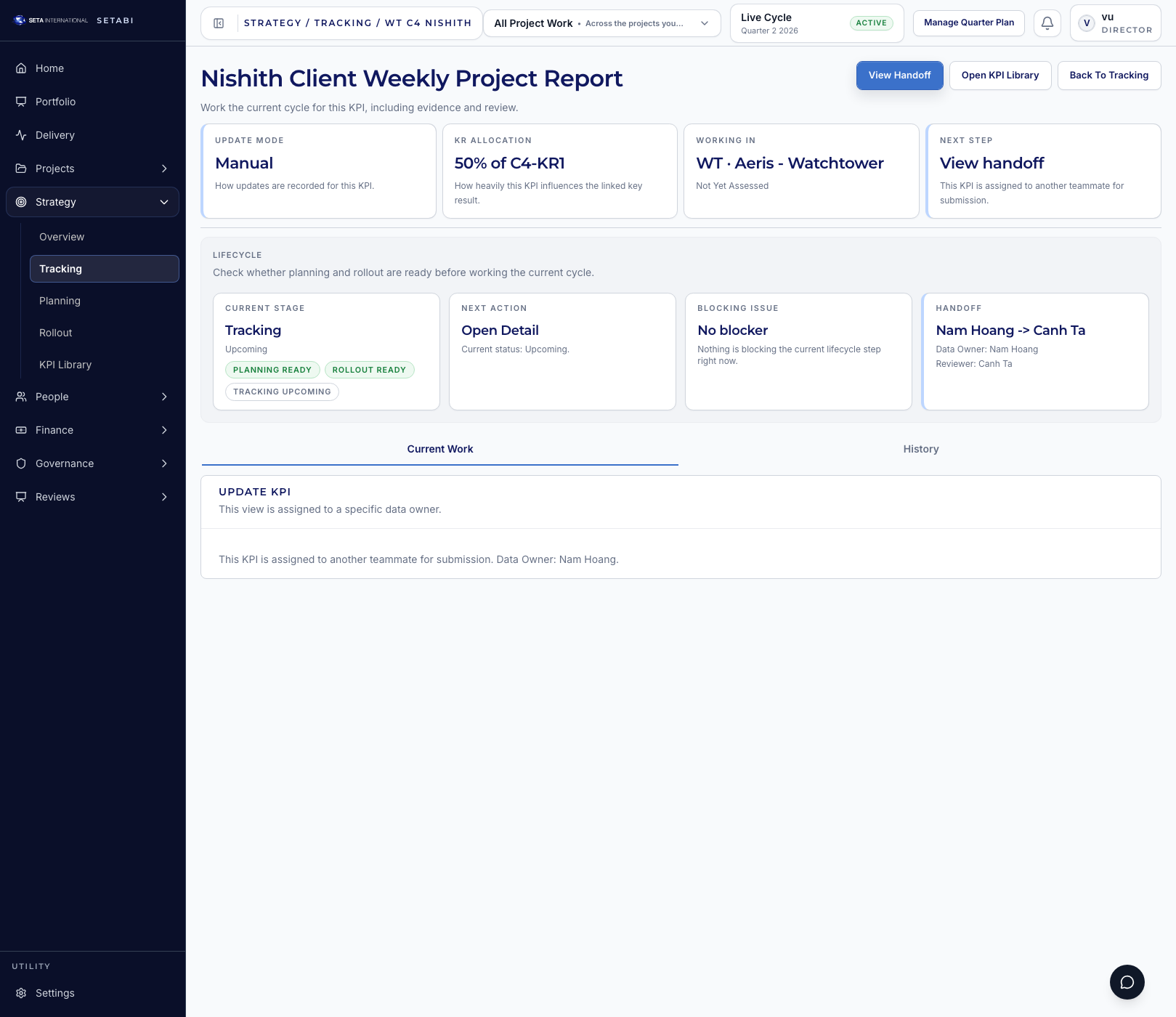The height and width of the screenshot is (1017, 1176).
Task: Expand the Finance menu chevron
Action: point(164,430)
